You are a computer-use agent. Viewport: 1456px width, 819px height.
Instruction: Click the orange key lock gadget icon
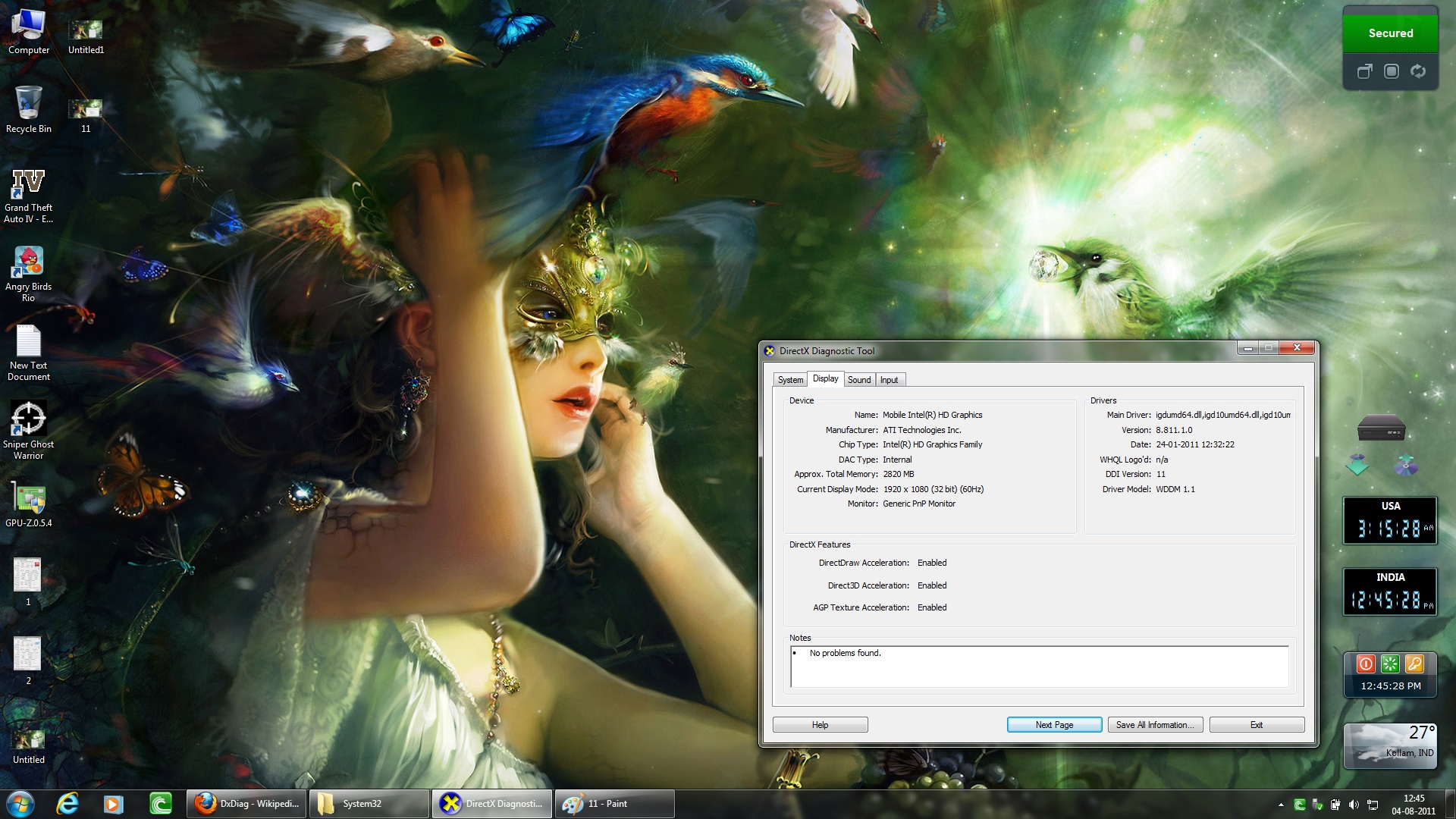click(1414, 664)
